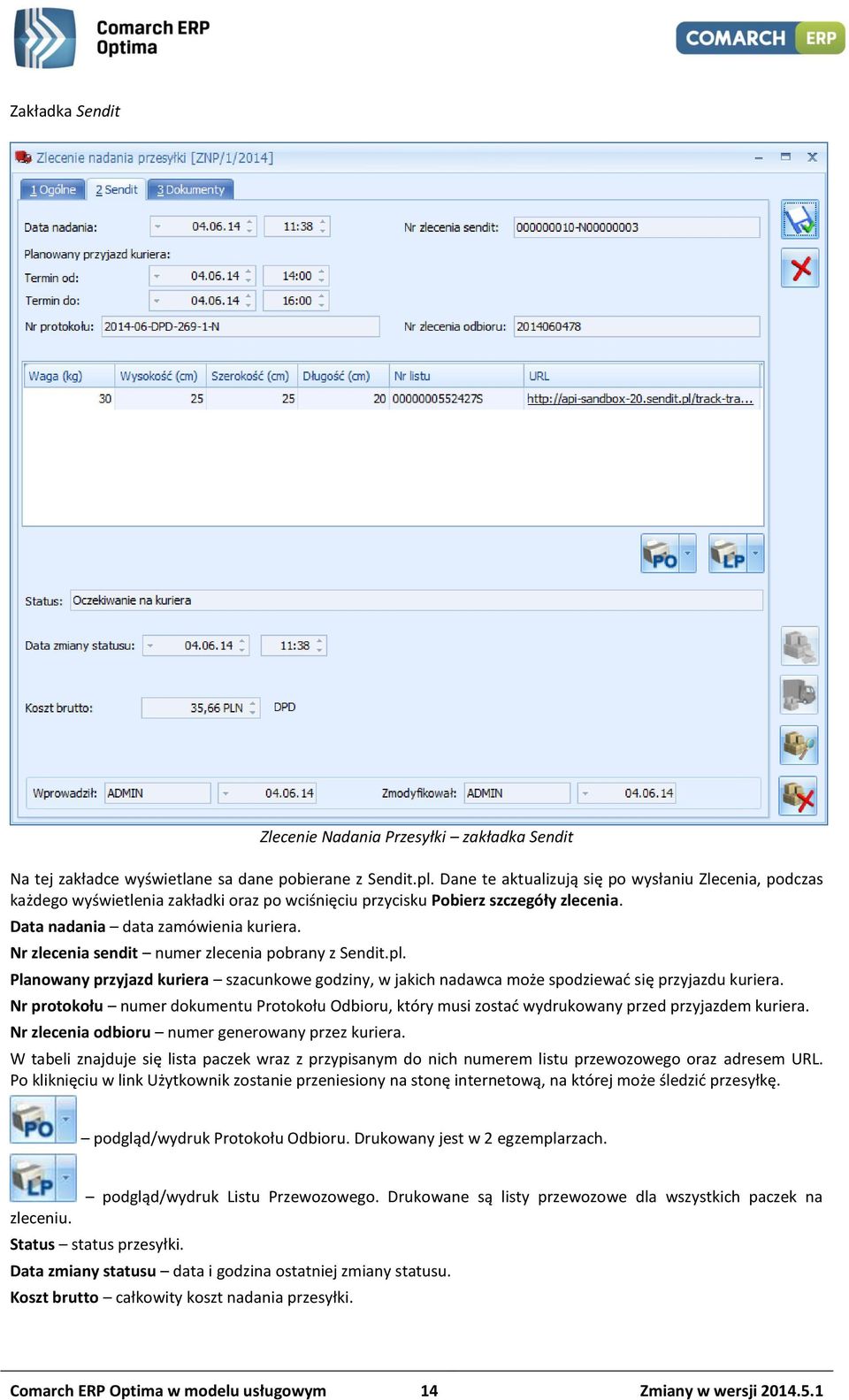Click the Nr zlecenia sendit field
Image resolution: width=849 pixels, height=1400 pixels.
tap(636, 227)
